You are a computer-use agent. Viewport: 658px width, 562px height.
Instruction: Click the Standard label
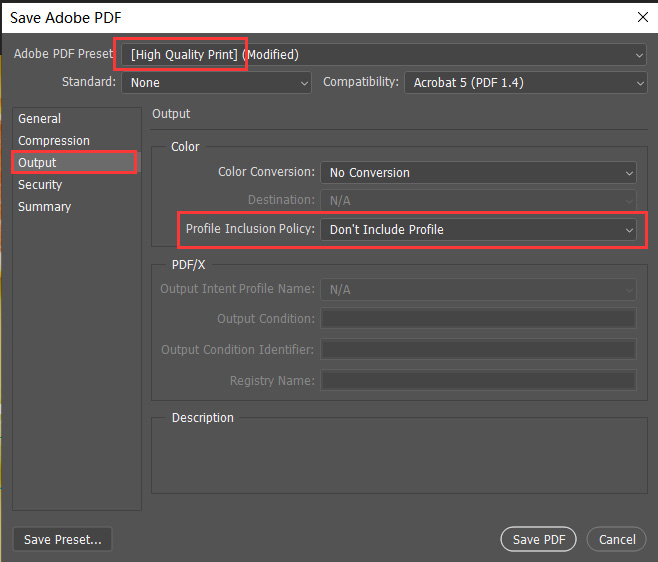[89, 81]
